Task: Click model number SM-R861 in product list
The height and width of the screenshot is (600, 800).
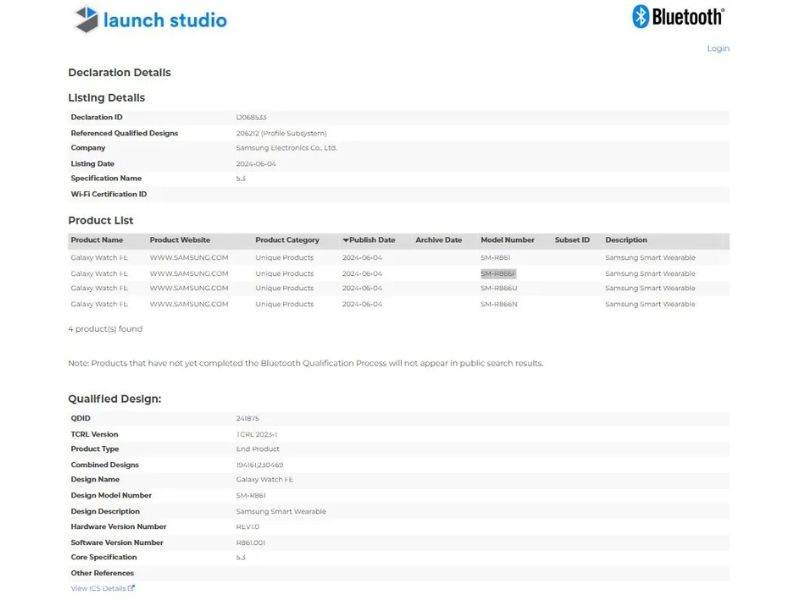Action: pos(495,258)
